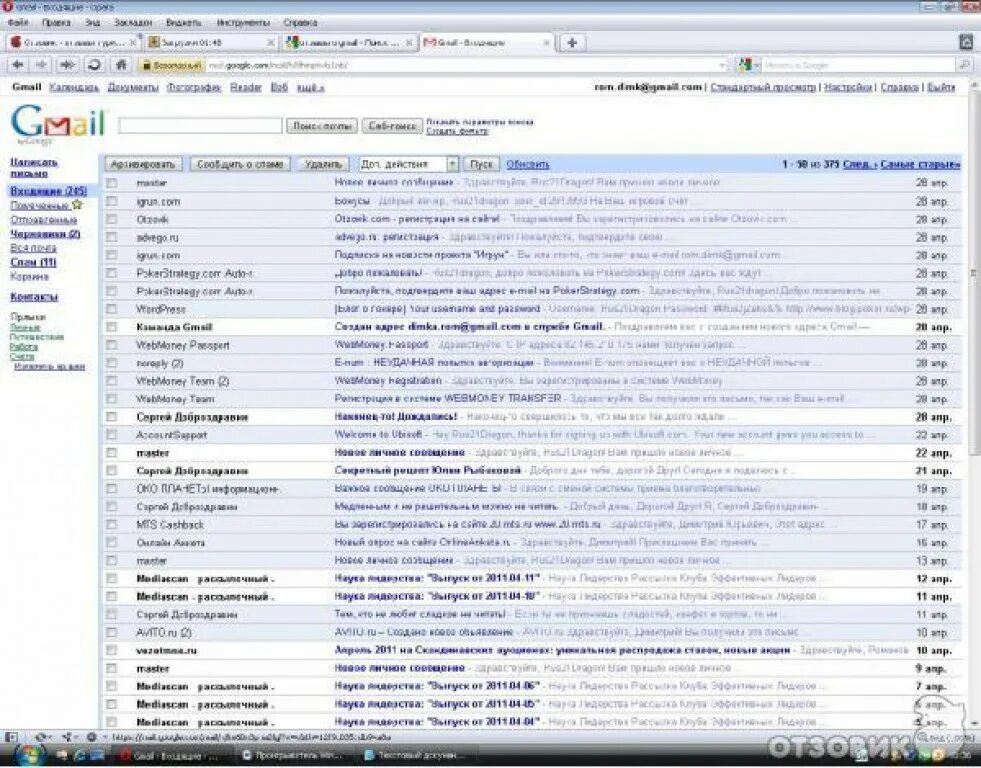Expand the ещё » links menu

(x=310, y=88)
